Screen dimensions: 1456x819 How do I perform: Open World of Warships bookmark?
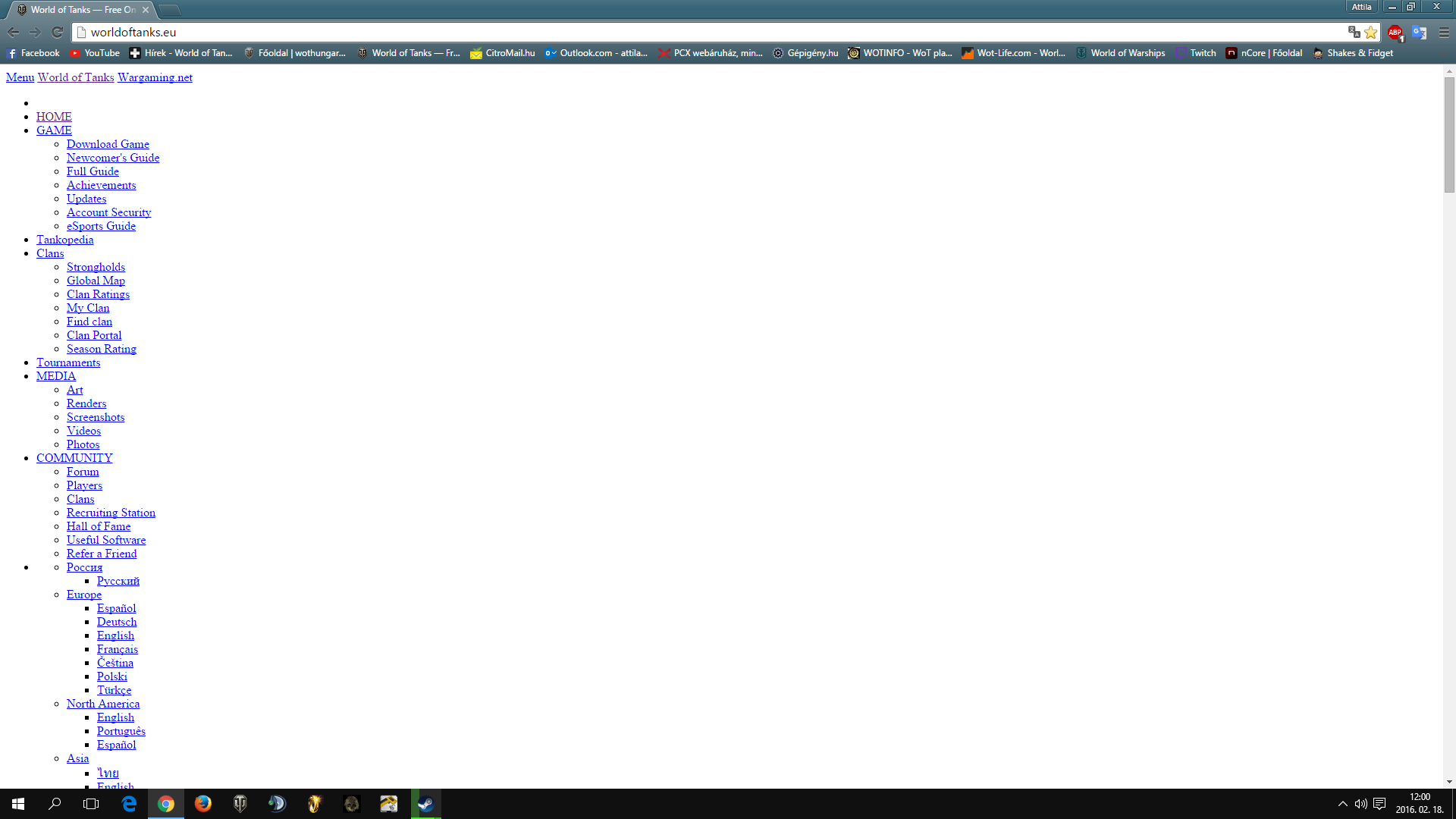pos(1120,53)
